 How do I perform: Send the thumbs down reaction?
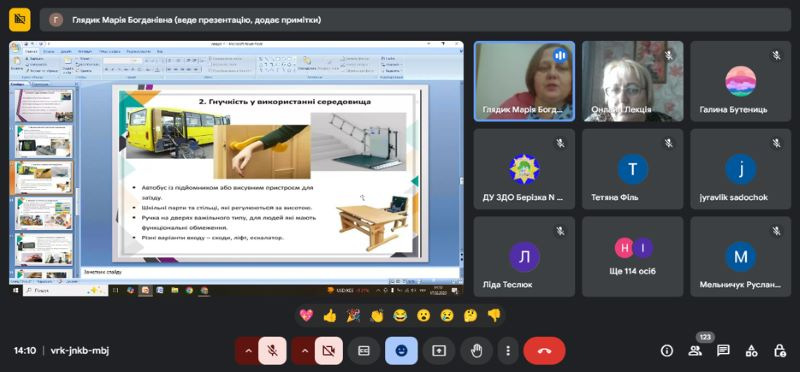[494, 316]
